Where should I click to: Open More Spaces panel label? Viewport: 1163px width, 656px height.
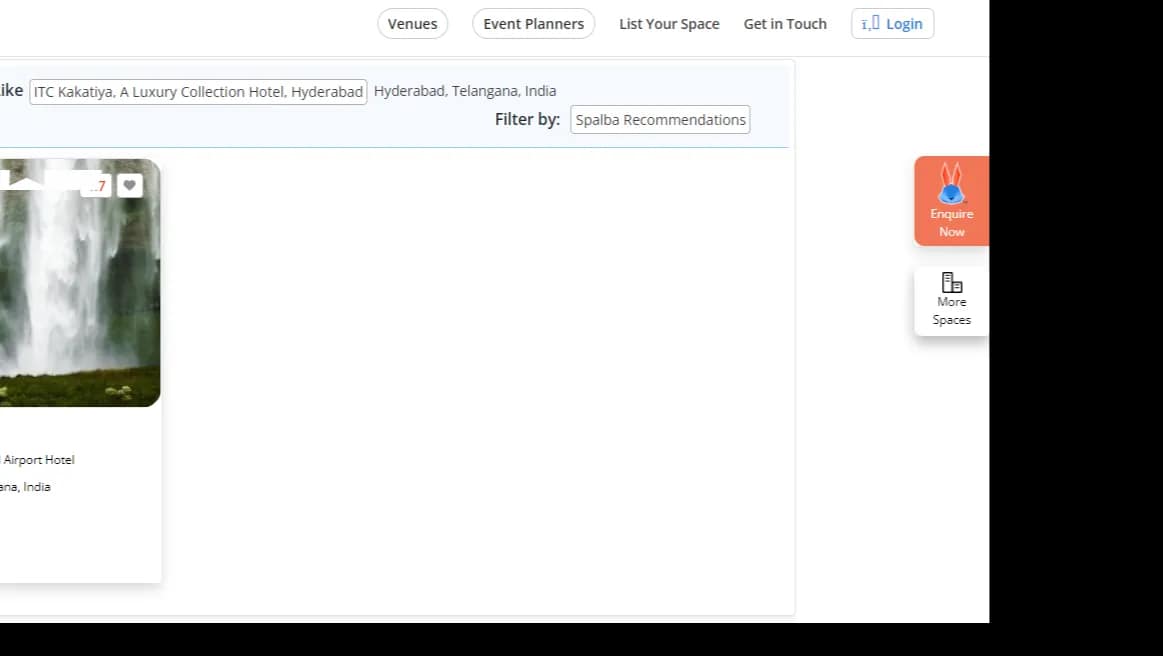[952, 311]
